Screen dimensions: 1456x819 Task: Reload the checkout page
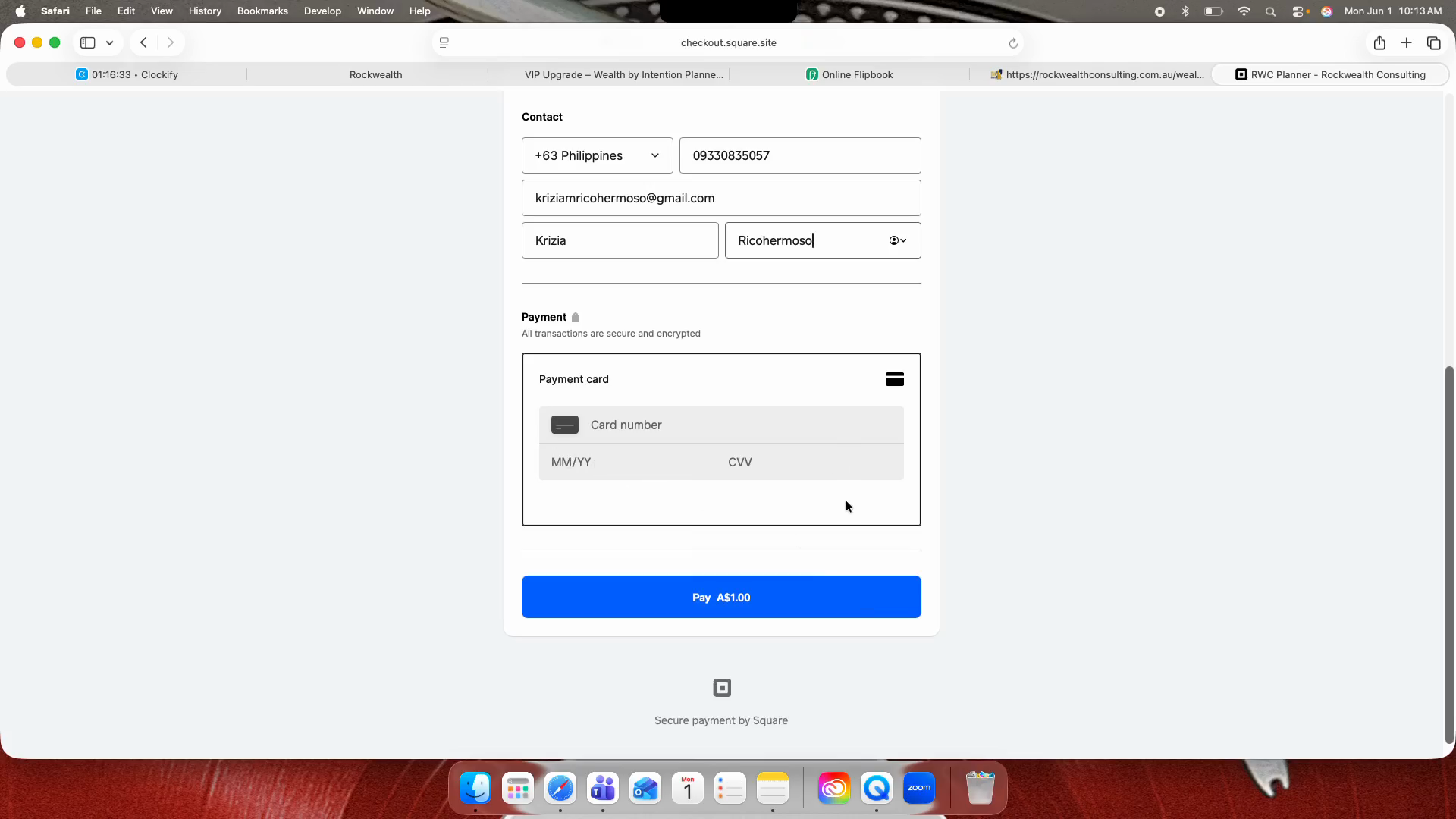(x=1013, y=43)
